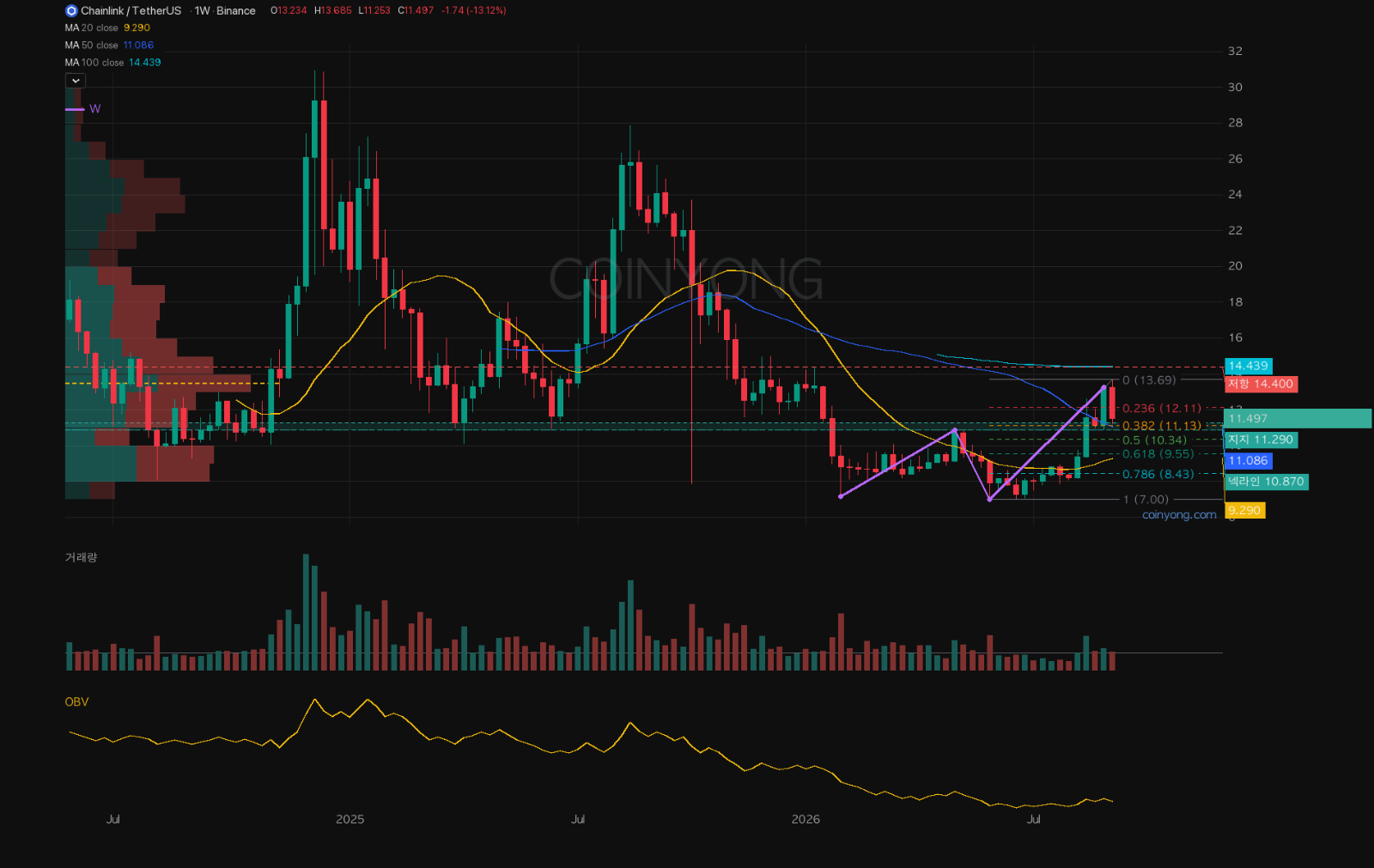Click the Fibonacci level label "0.618 (9.55)"
This screenshot has width=1374, height=868.
click(x=1158, y=454)
